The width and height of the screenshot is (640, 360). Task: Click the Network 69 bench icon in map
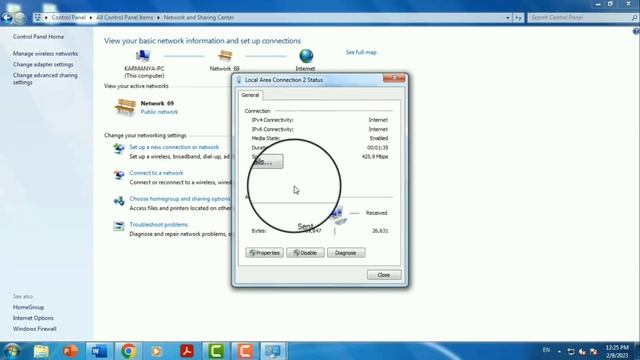[225, 56]
